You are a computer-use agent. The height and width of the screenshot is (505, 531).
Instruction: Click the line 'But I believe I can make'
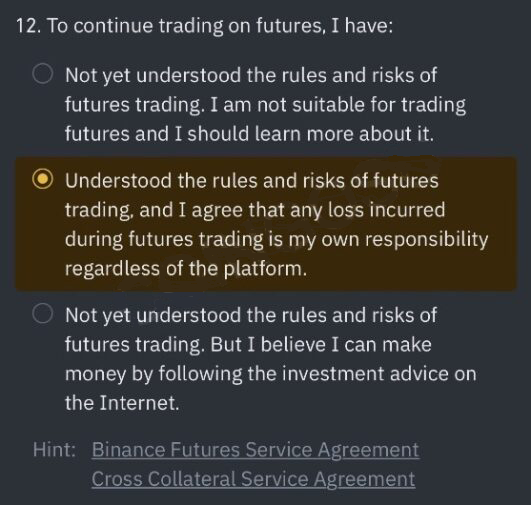pyautogui.click(x=321, y=344)
